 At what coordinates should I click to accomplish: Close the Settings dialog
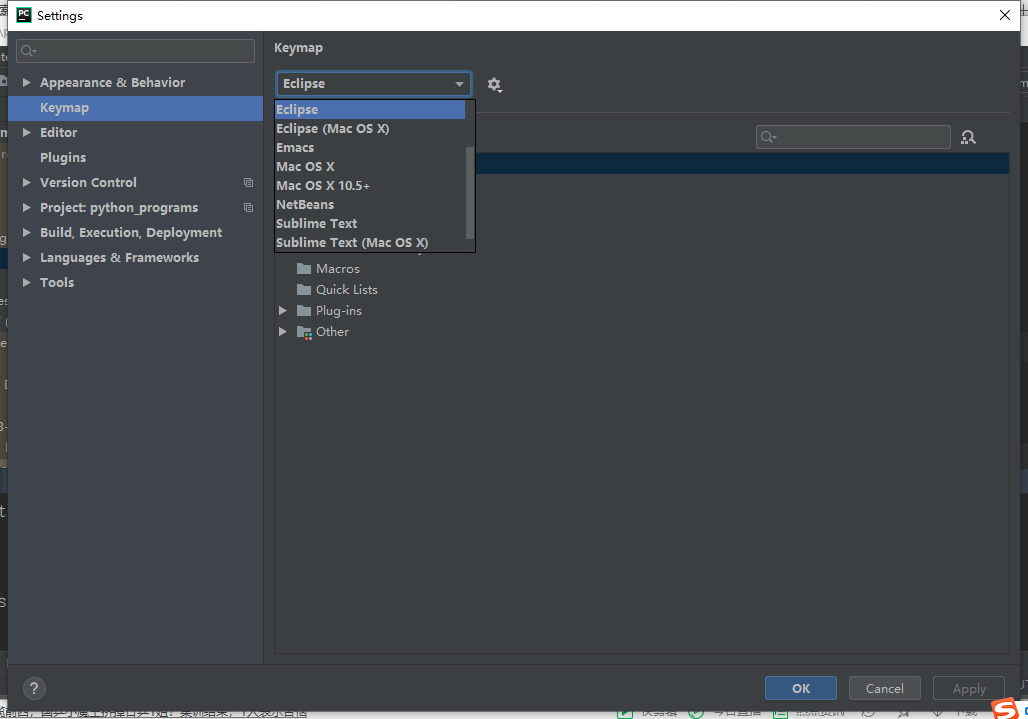(1004, 15)
